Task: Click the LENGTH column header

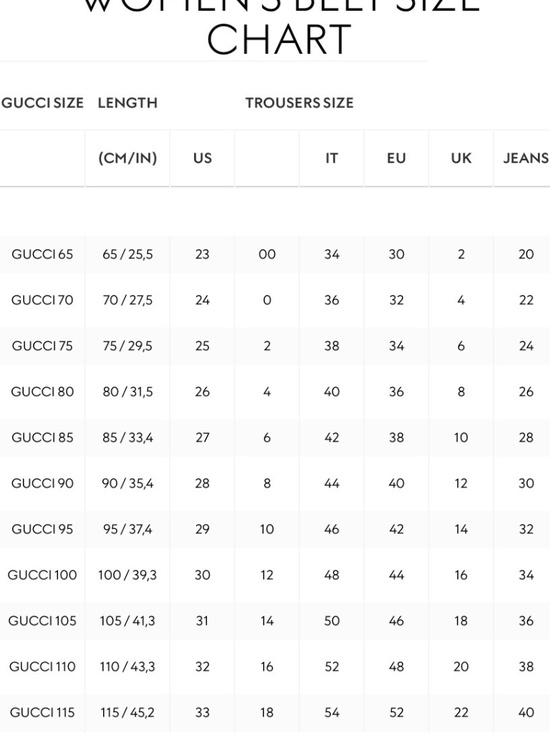Action: point(128,103)
